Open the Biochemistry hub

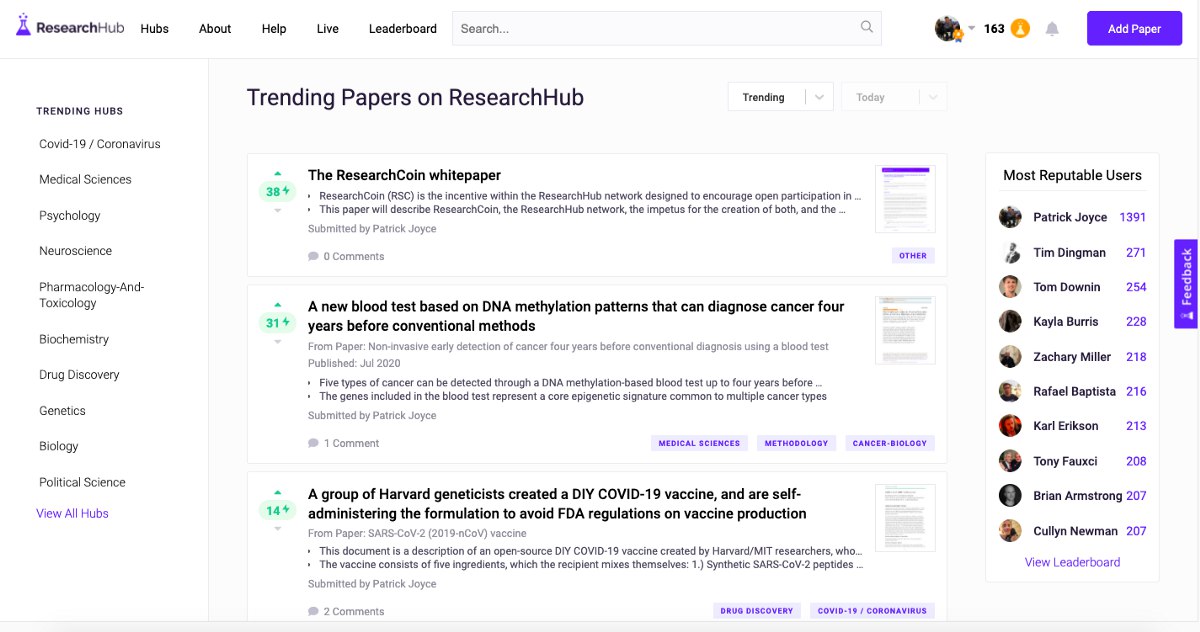coord(74,339)
